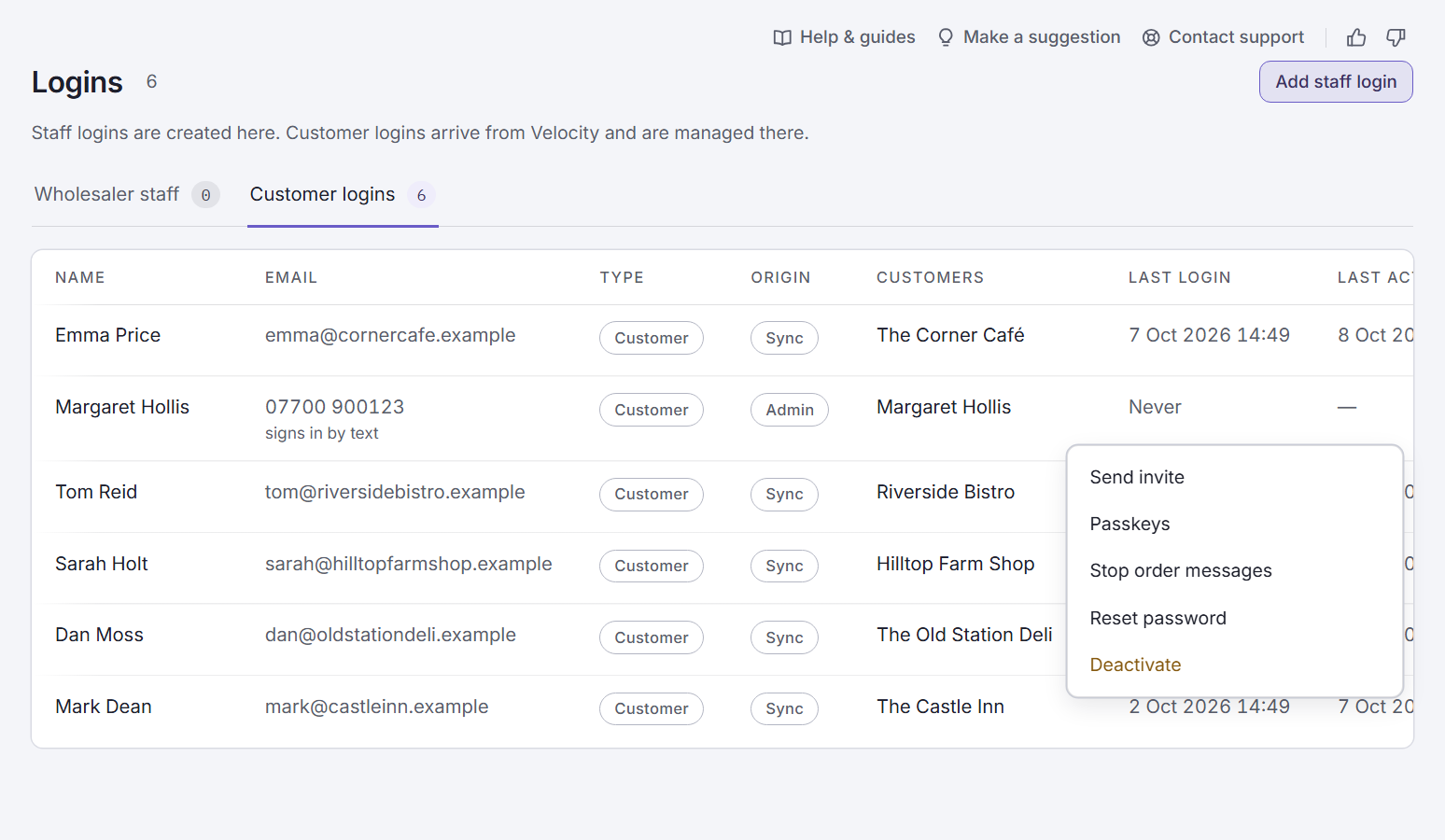1445x840 pixels.
Task: Click the Origin column header
Action: (780, 277)
